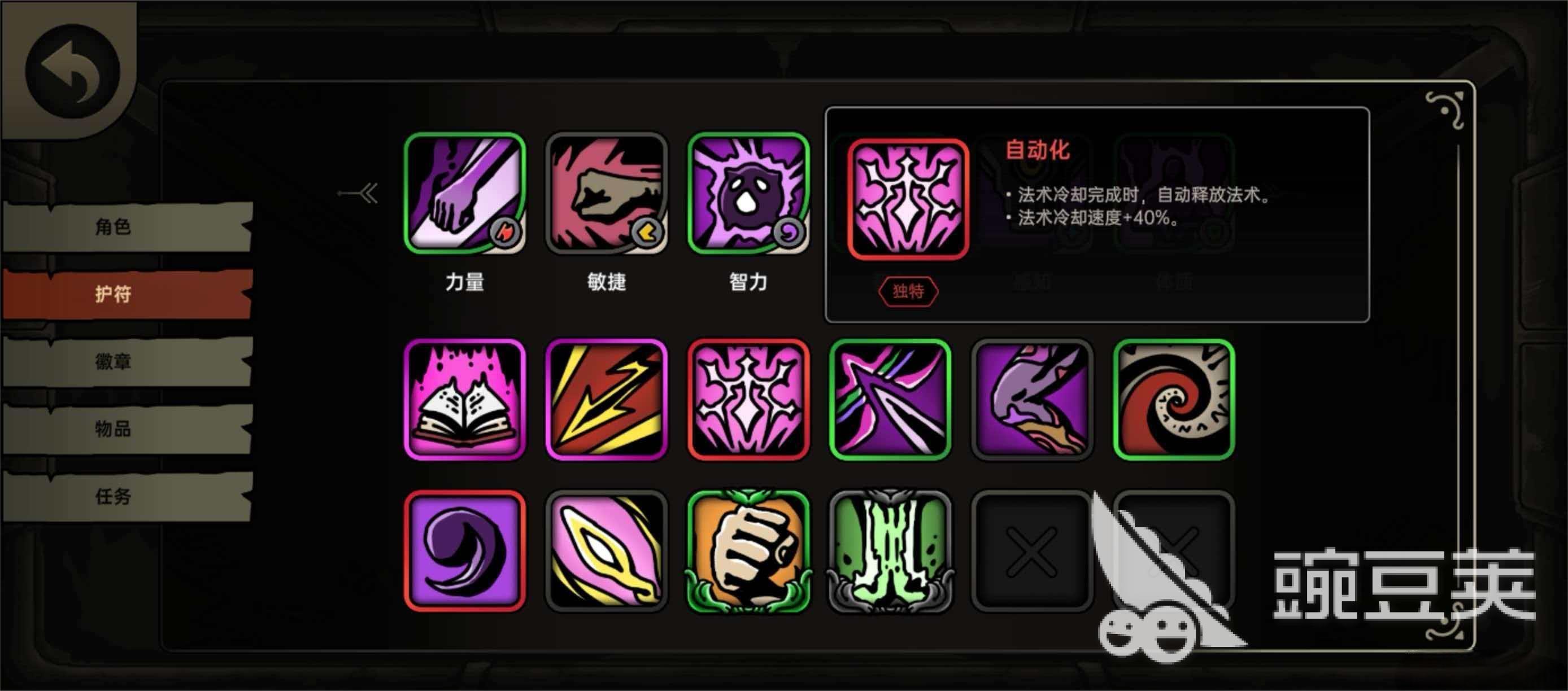Pick the purple crescent swirl talisman
1568x691 pixels.
464,551
